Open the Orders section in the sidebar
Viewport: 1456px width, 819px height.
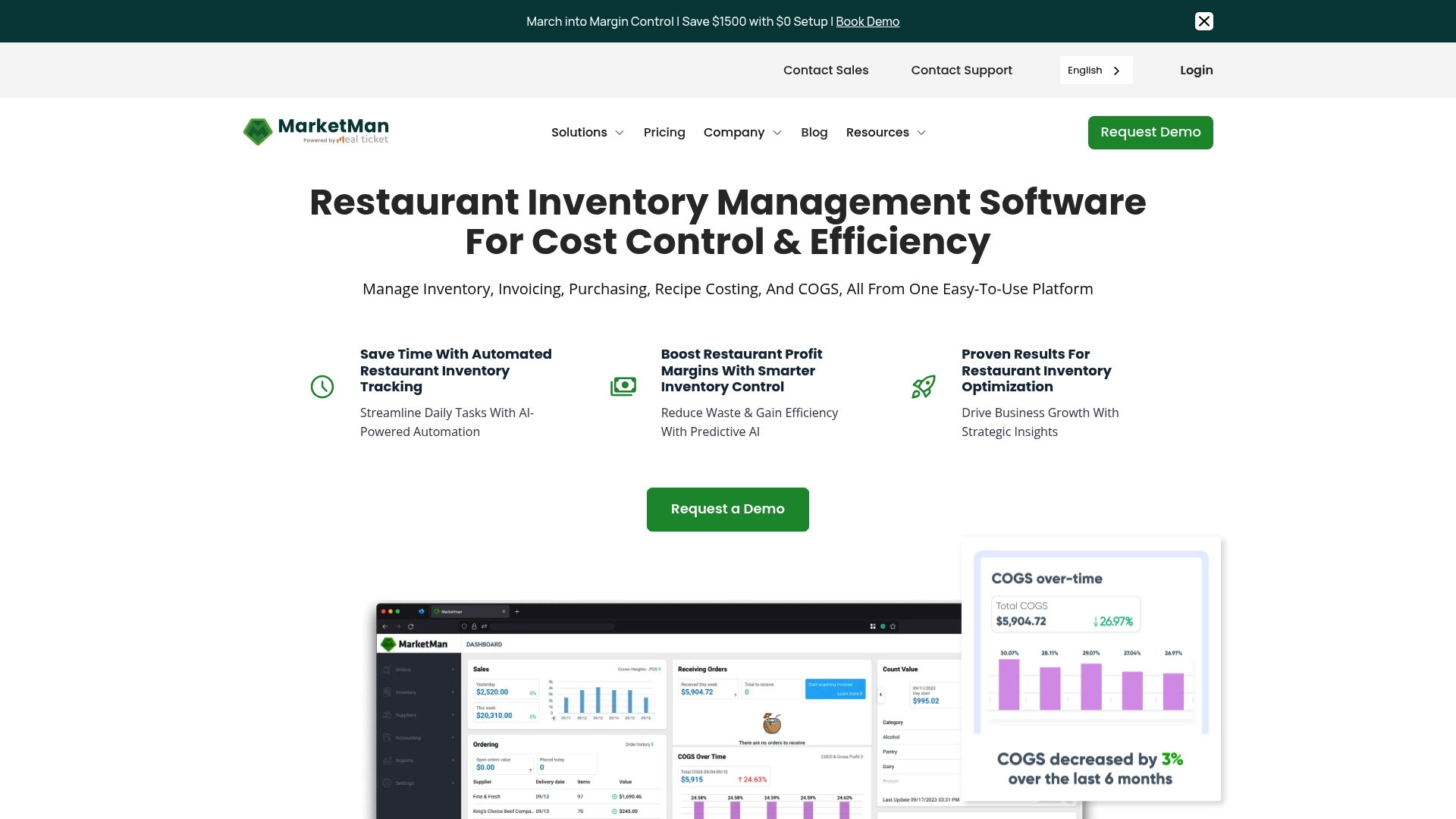(403, 670)
